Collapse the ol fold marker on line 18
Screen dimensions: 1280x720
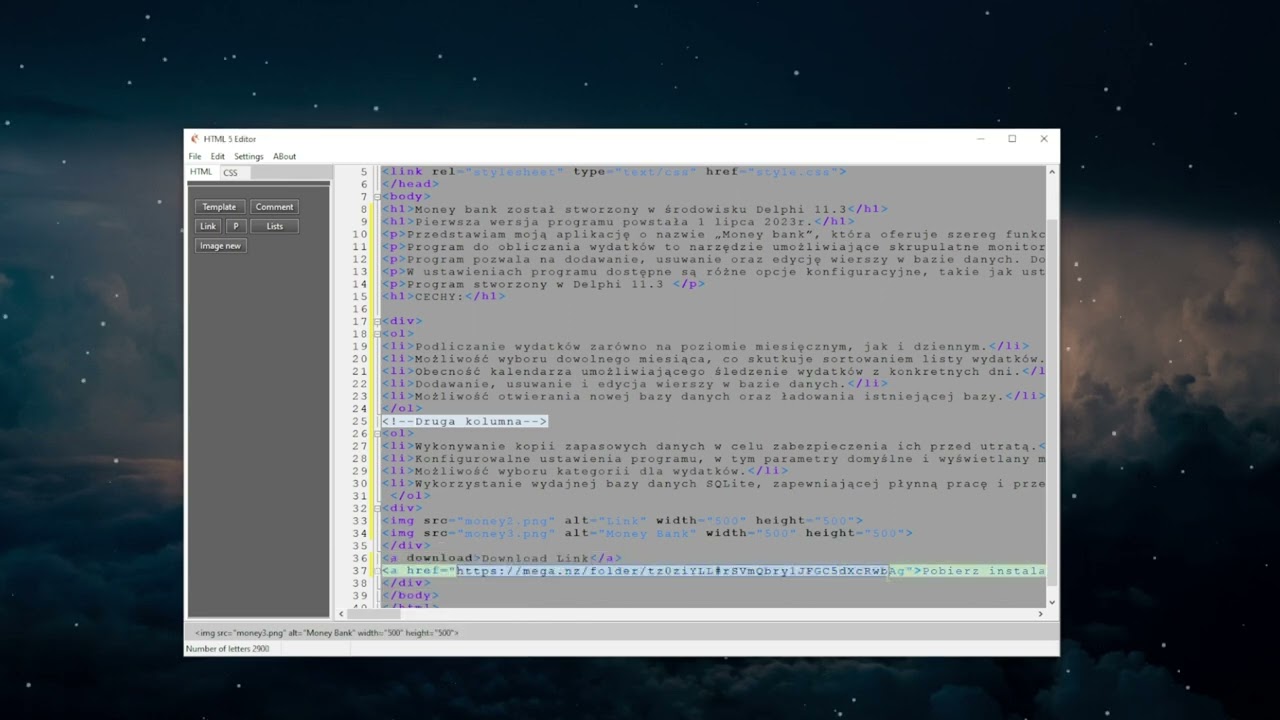[377, 334]
